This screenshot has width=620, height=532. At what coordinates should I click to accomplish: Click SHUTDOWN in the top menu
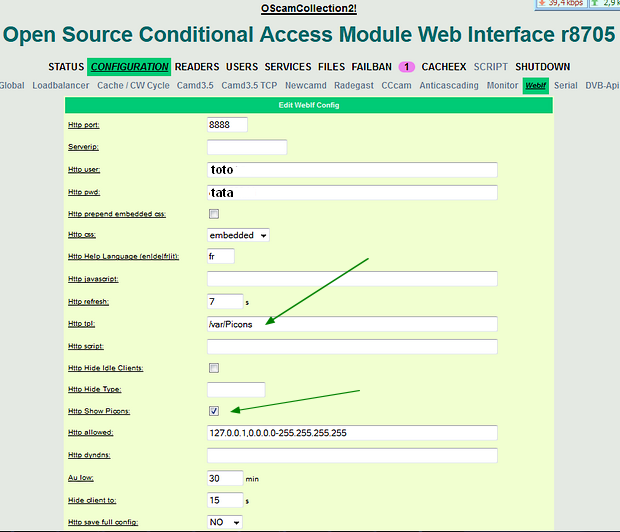[543, 67]
